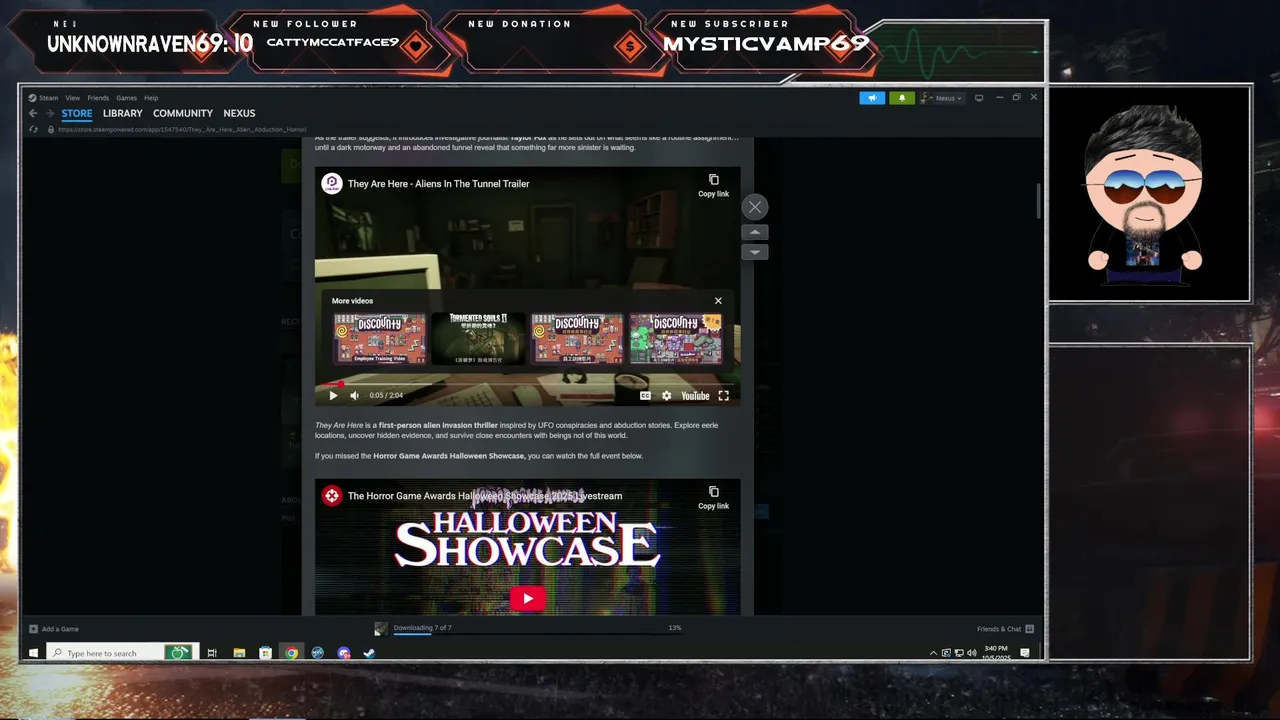
Task: Open Downloading 7 of 7 status
Action: click(x=422, y=628)
